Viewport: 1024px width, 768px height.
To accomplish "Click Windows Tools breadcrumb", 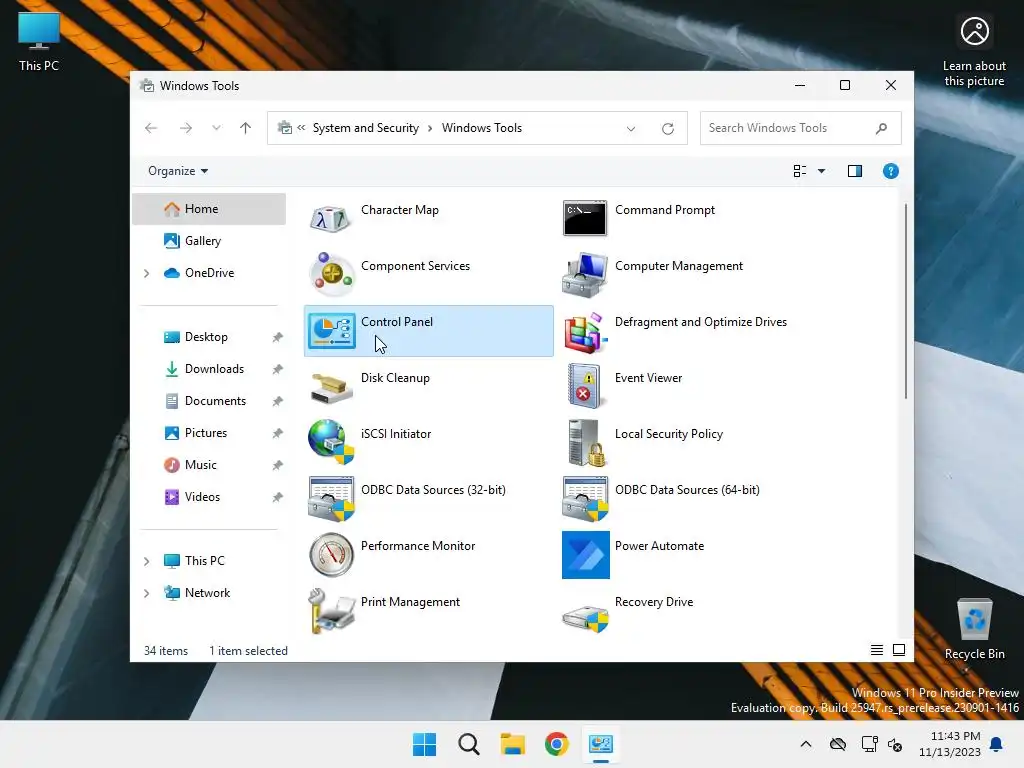I will pos(482,128).
